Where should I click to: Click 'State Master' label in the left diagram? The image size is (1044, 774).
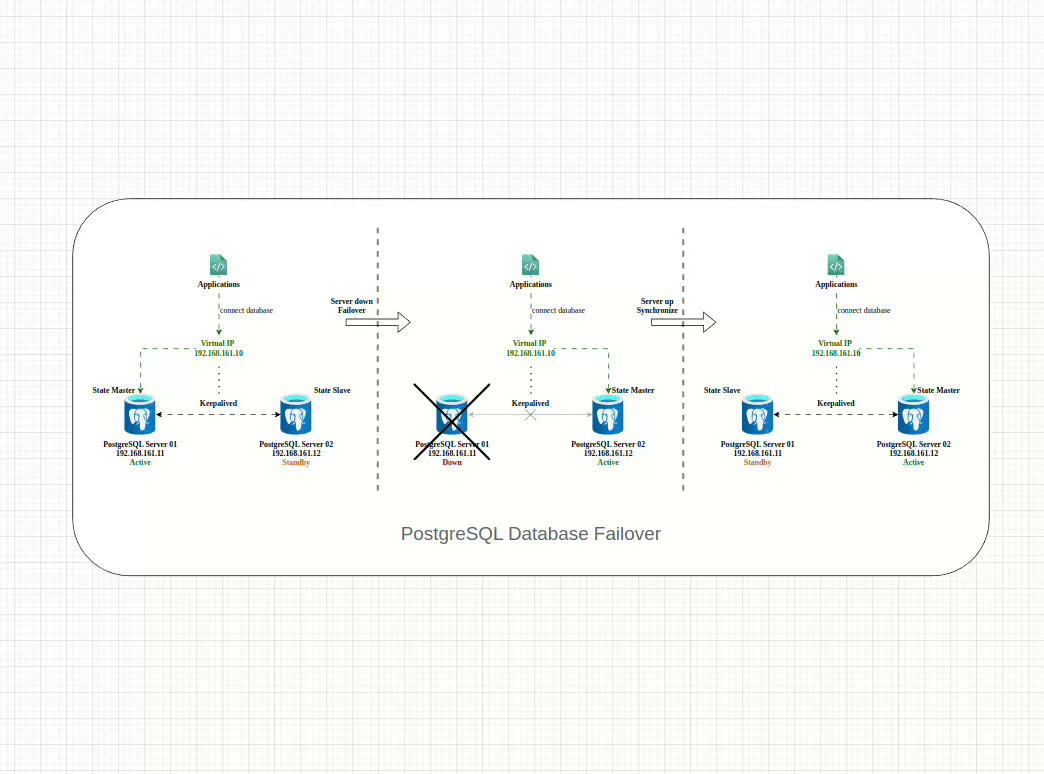pos(114,390)
